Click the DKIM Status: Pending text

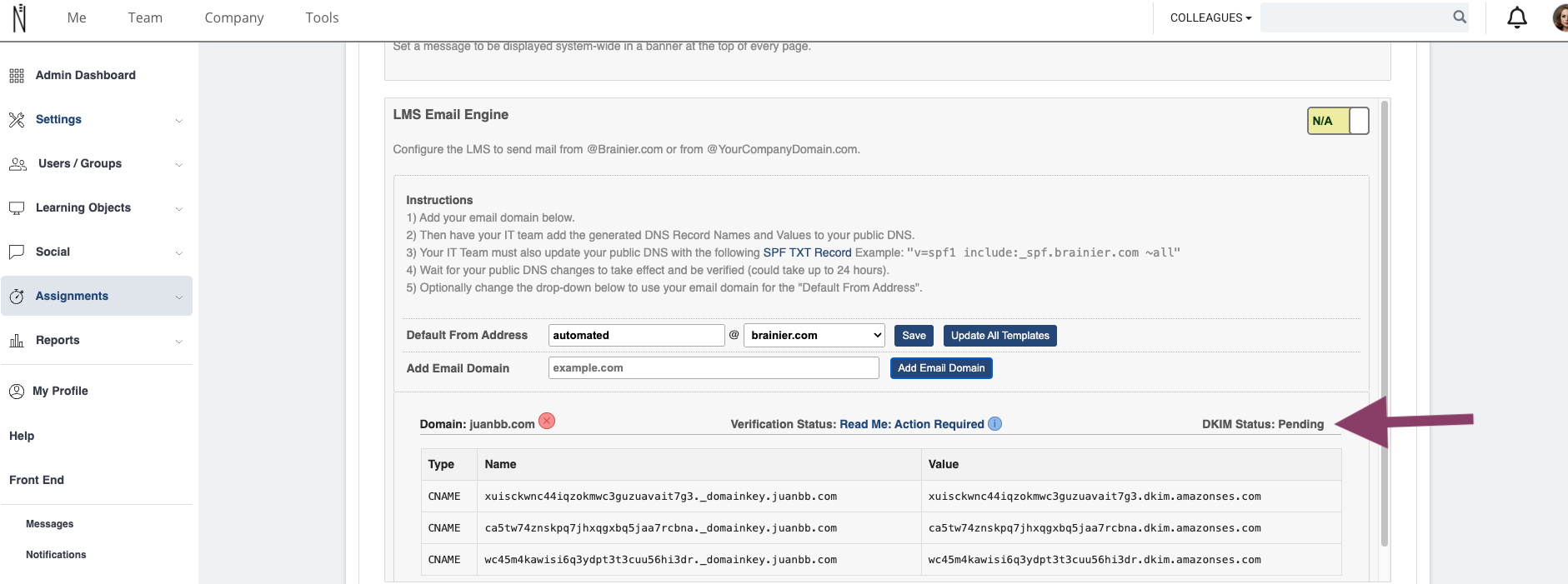[1263, 424]
